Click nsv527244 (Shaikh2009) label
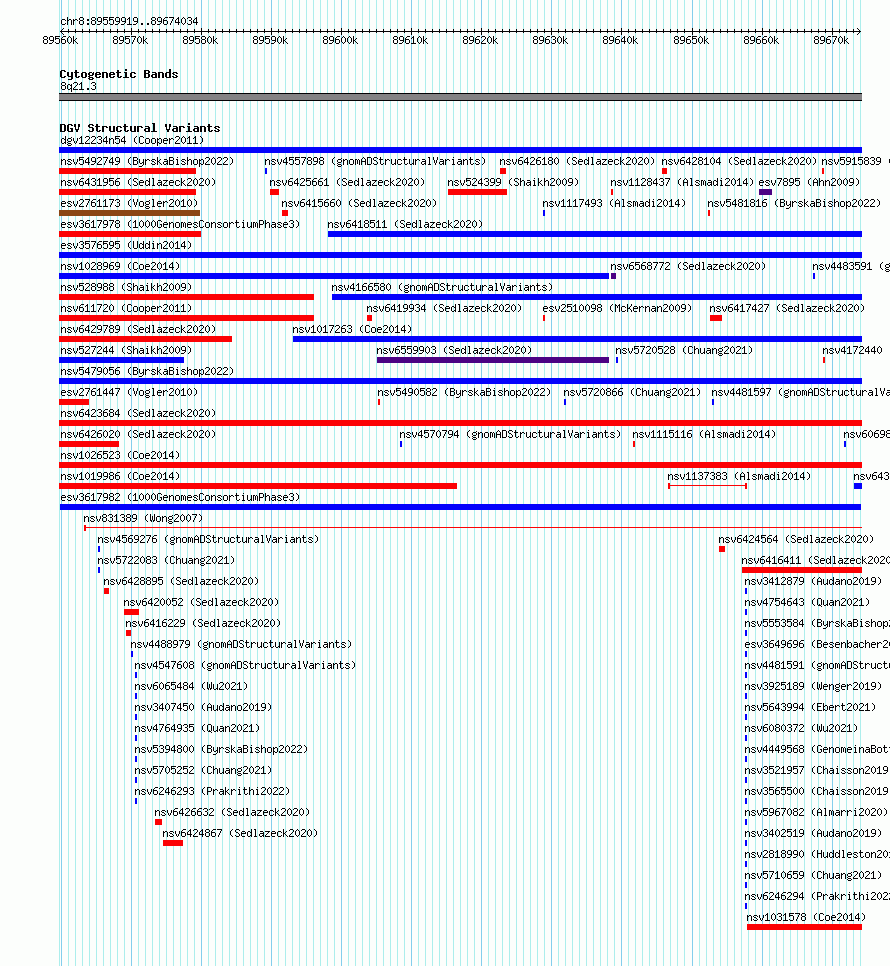Image resolution: width=890 pixels, height=966 pixels. click(x=126, y=350)
